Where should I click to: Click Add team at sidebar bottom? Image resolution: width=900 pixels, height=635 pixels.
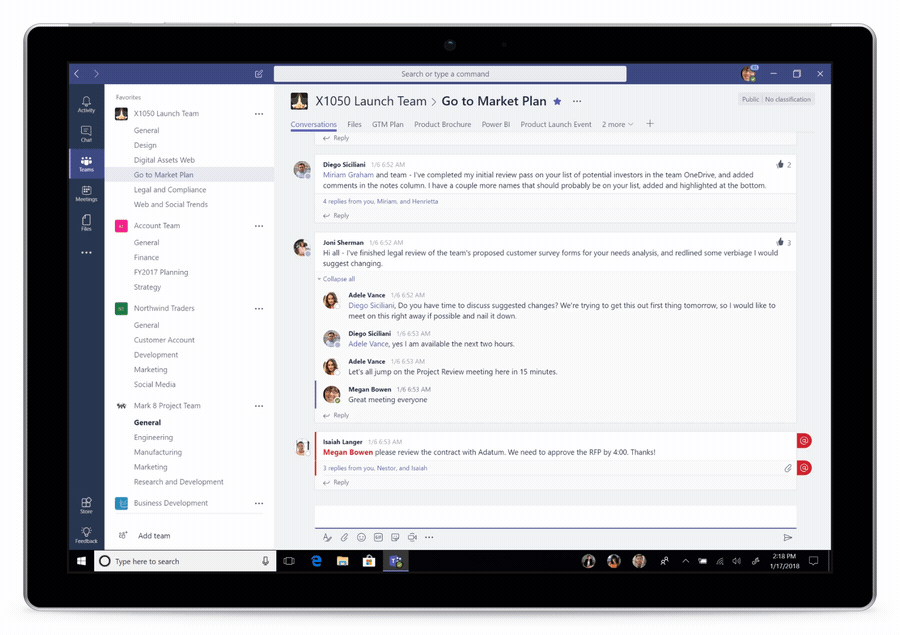point(145,536)
